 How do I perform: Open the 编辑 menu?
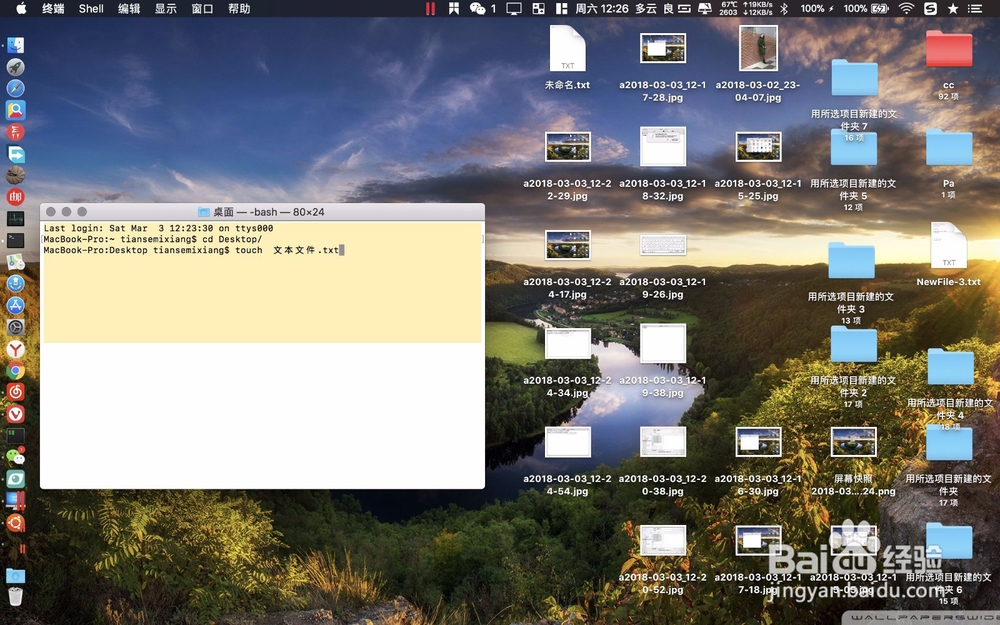(x=129, y=8)
